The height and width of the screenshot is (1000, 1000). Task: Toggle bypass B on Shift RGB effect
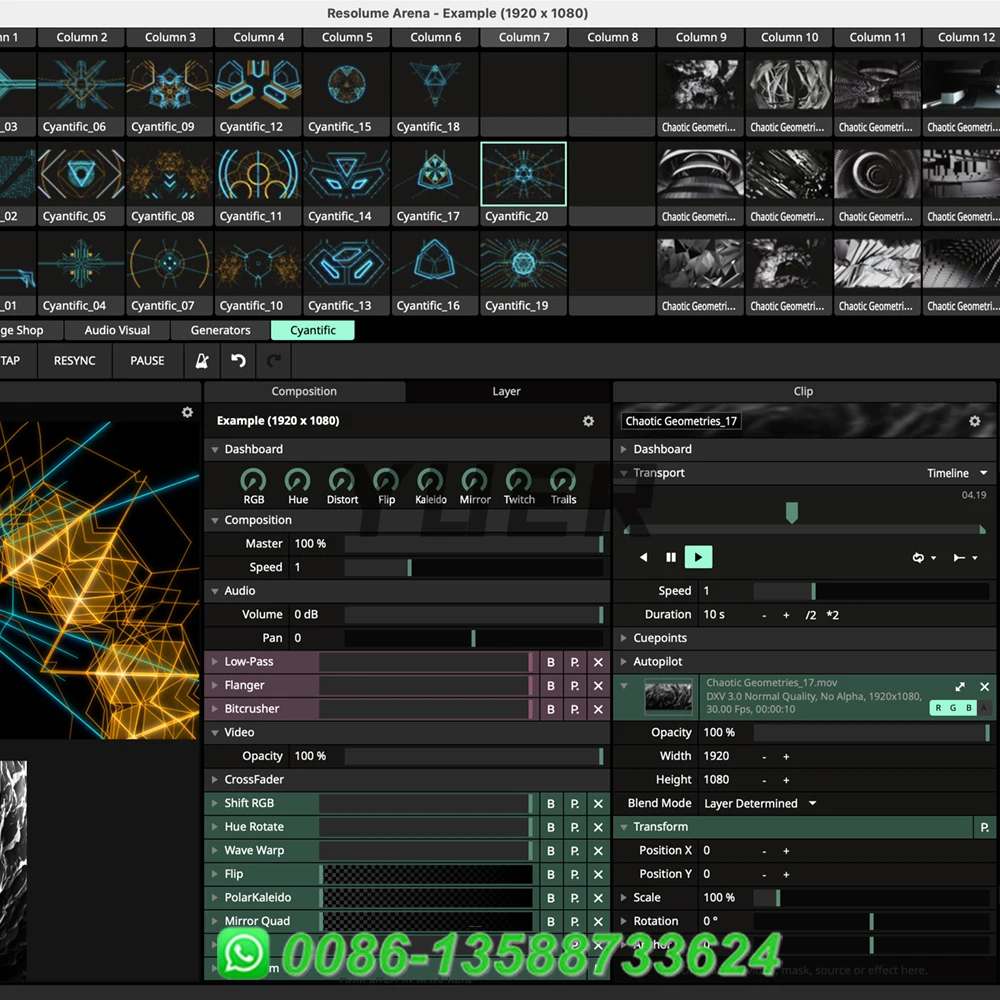pos(550,804)
